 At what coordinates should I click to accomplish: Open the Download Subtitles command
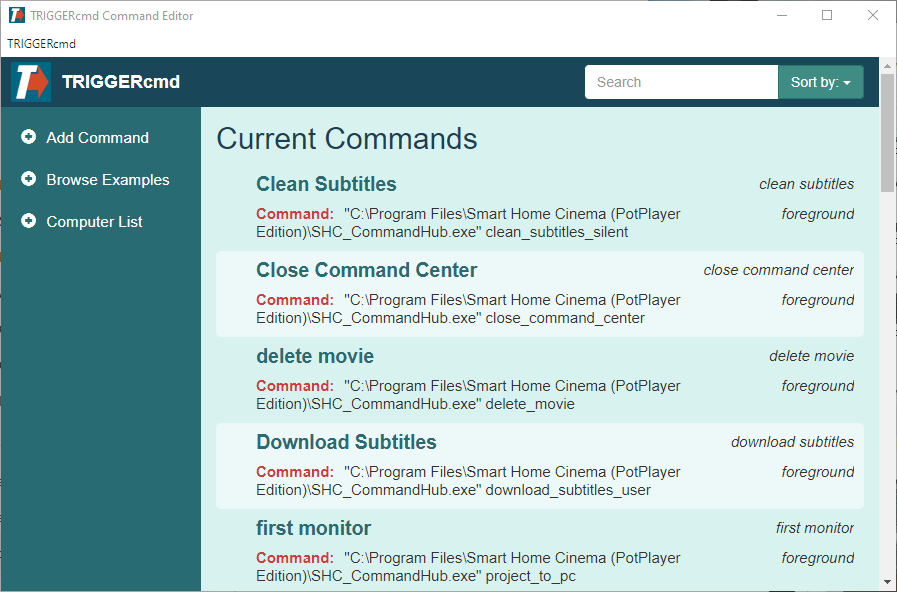point(346,442)
